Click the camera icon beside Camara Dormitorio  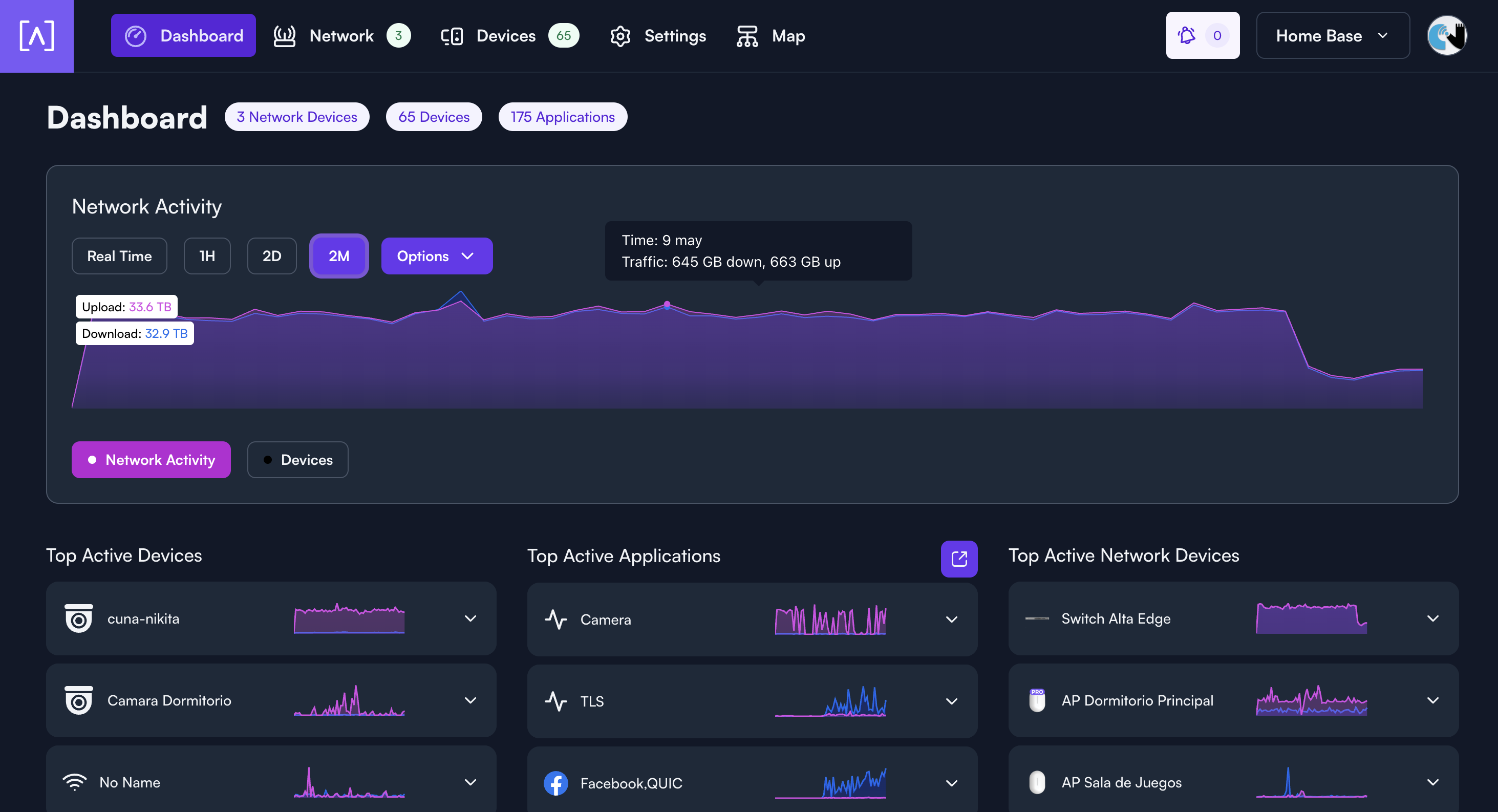click(x=78, y=700)
